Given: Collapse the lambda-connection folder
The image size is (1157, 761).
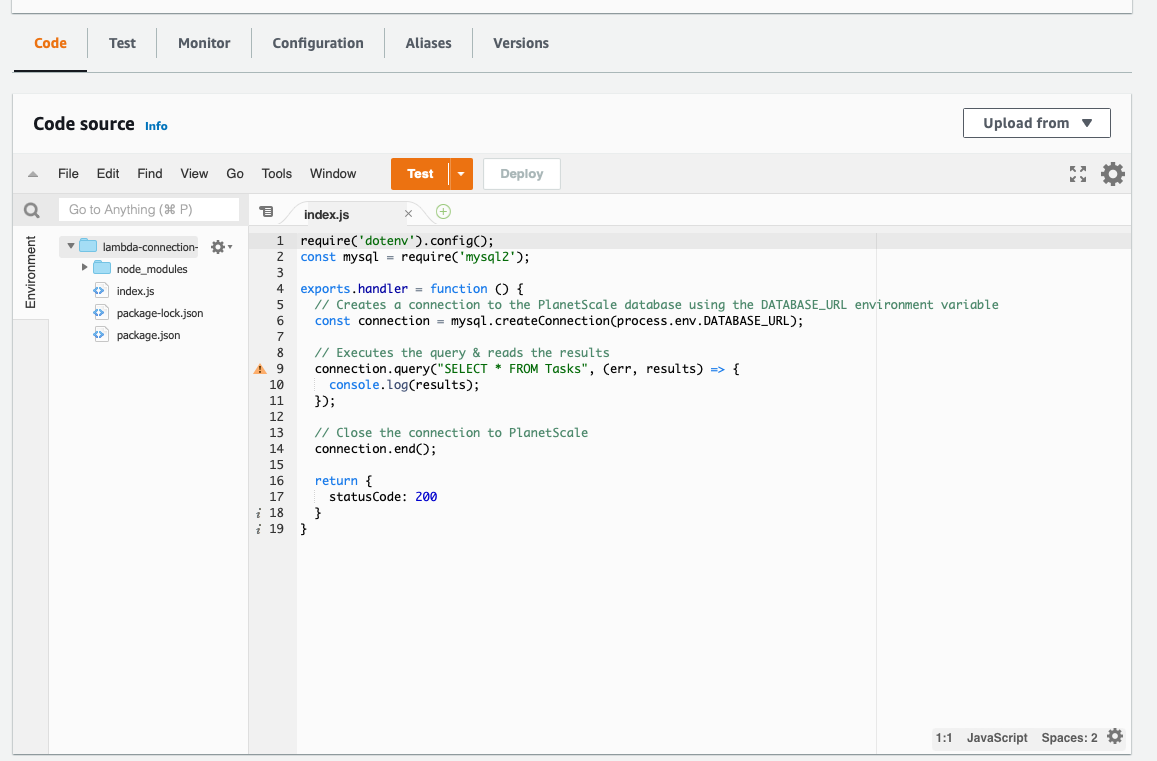Looking at the screenshot, I should click(x=70, y=246).
